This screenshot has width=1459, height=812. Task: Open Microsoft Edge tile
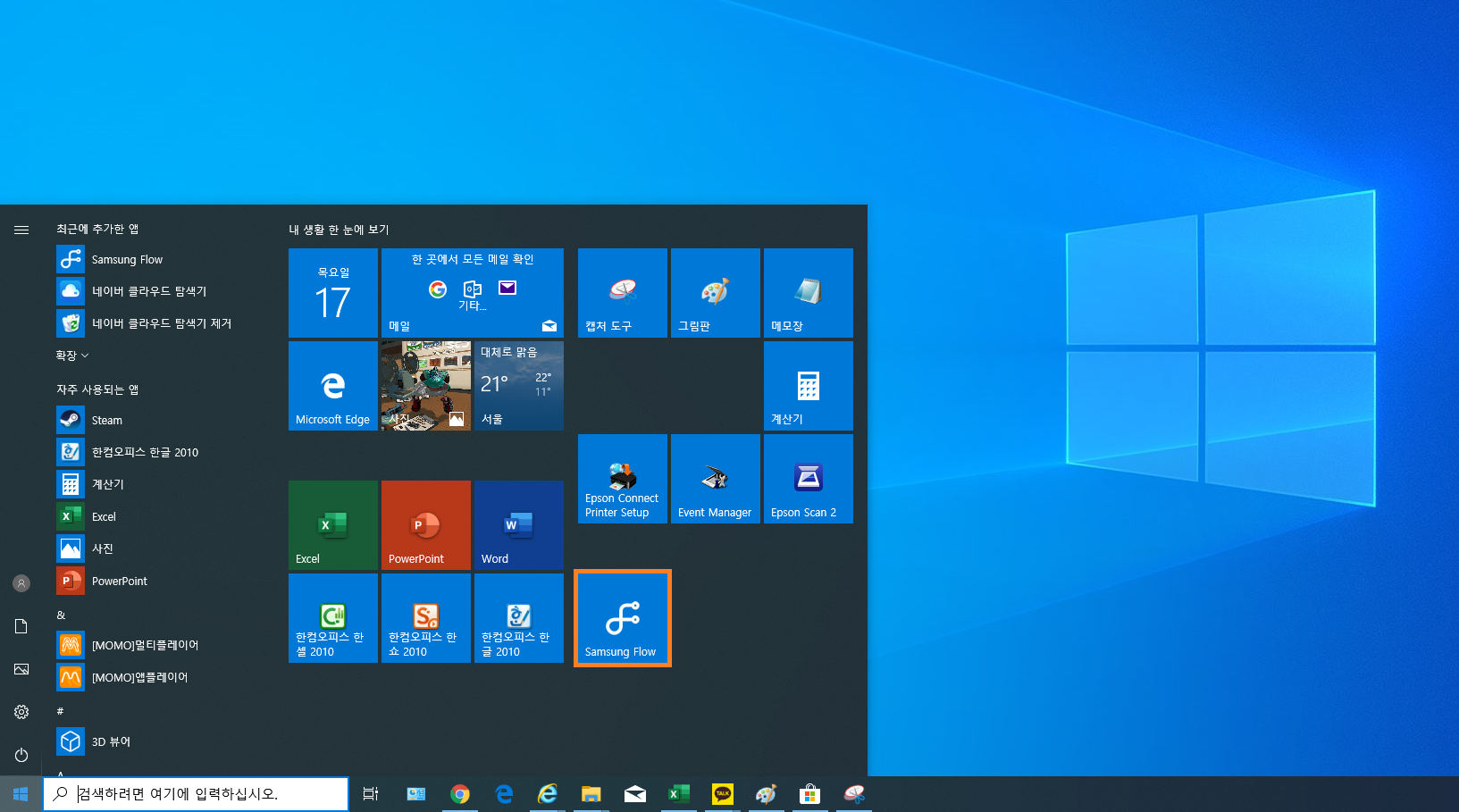pyautogui.click(x=333, y=386)
